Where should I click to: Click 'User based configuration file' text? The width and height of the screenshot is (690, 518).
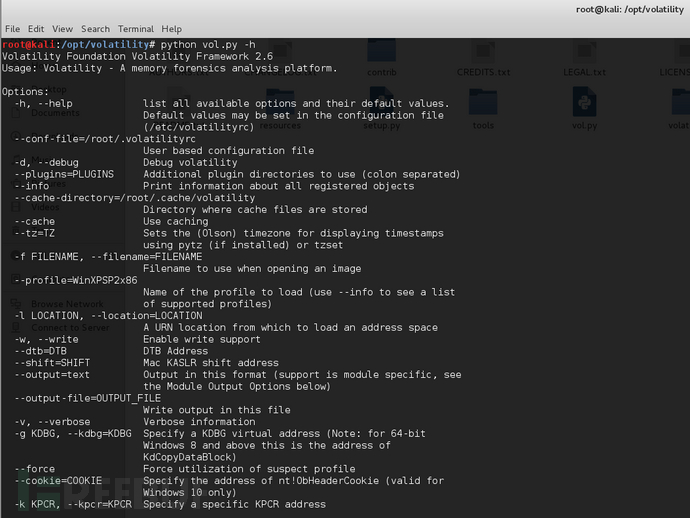228,151
